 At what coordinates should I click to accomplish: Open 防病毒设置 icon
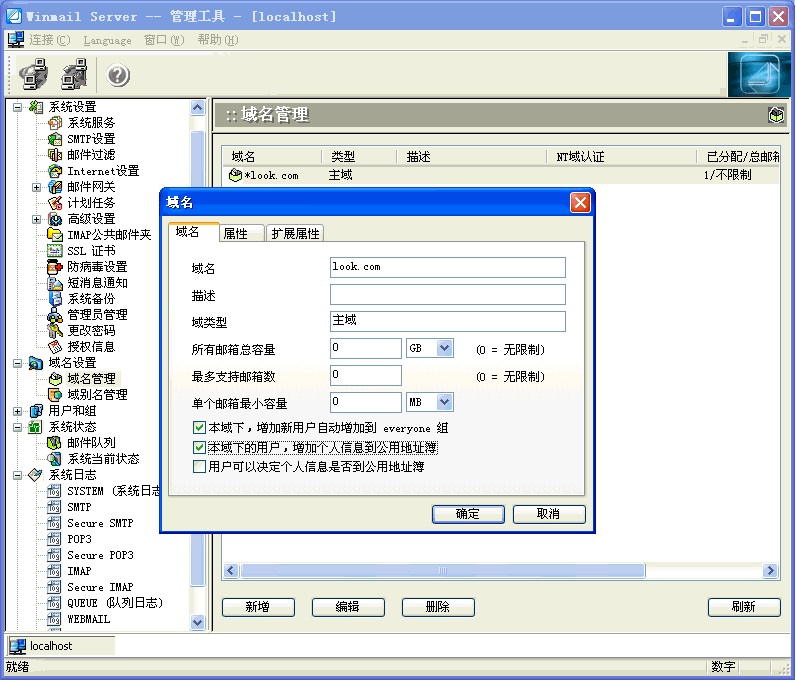coord(55,267)
